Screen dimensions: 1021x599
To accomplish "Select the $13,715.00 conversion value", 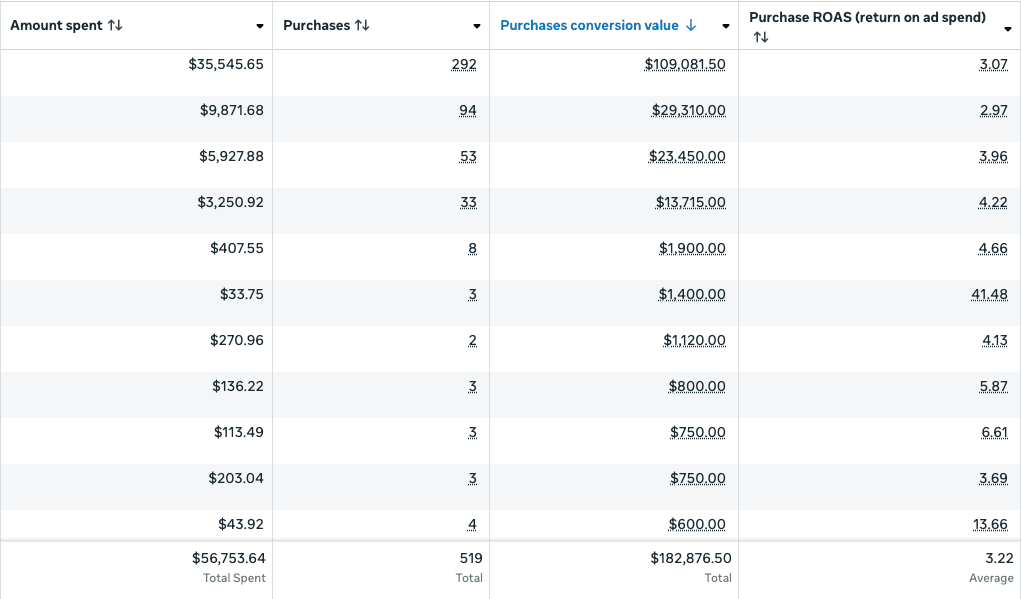I will click(690, 203).
